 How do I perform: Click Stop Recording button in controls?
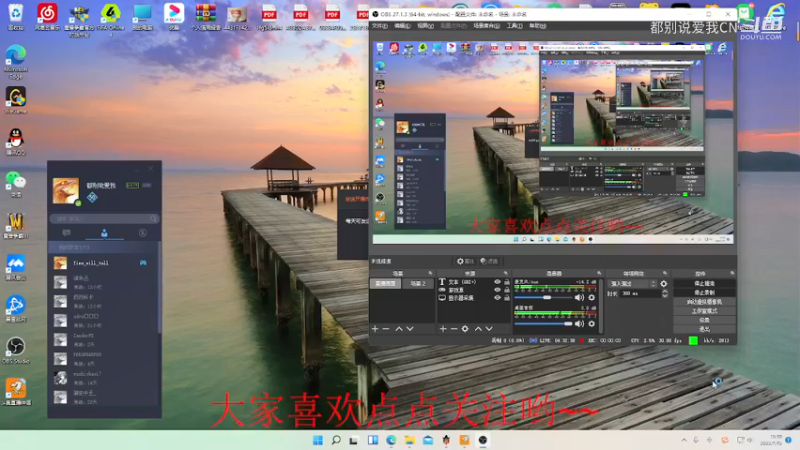coord(704,293)
